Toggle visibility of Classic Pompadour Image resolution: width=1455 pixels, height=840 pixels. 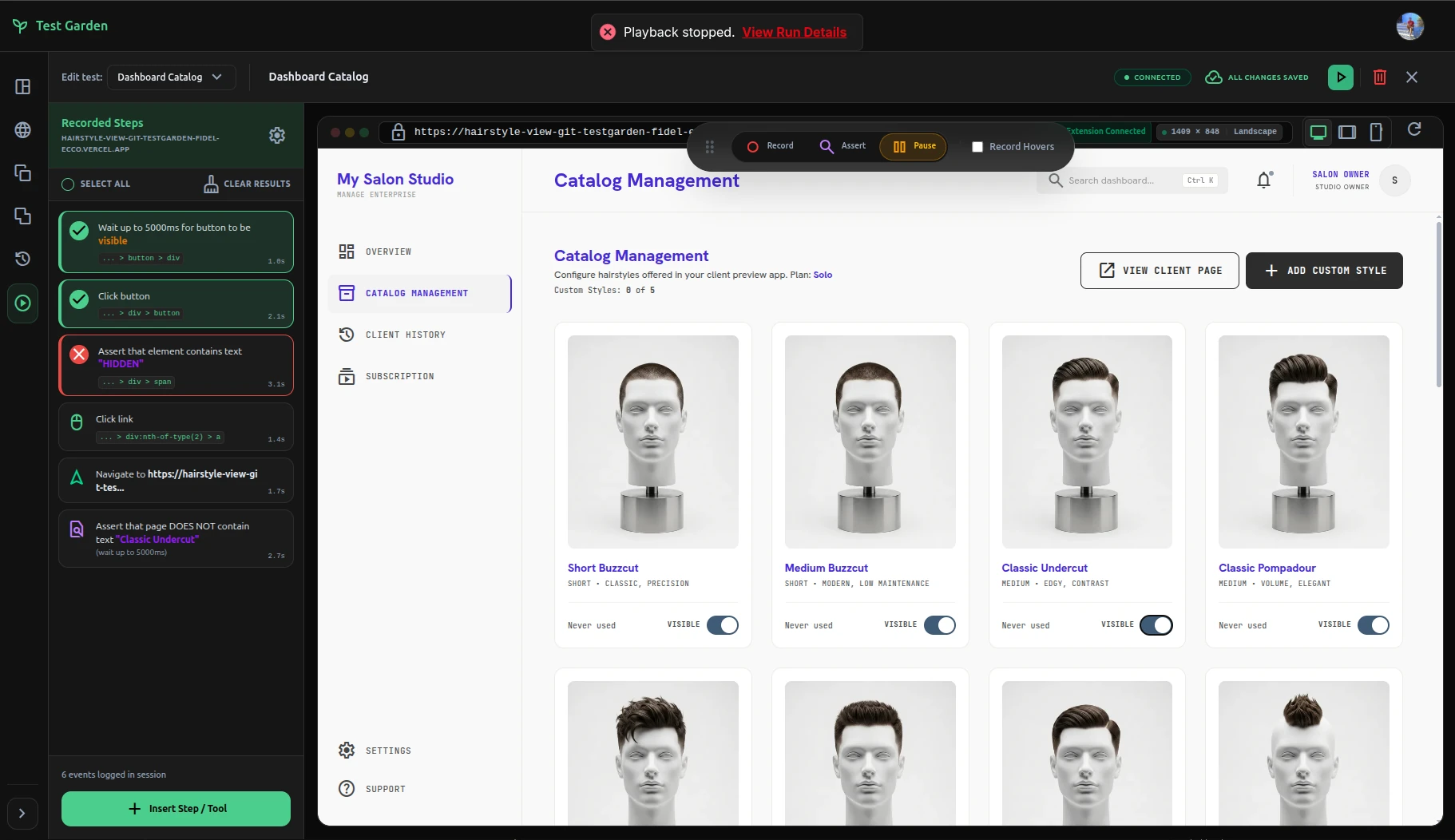1374,625
